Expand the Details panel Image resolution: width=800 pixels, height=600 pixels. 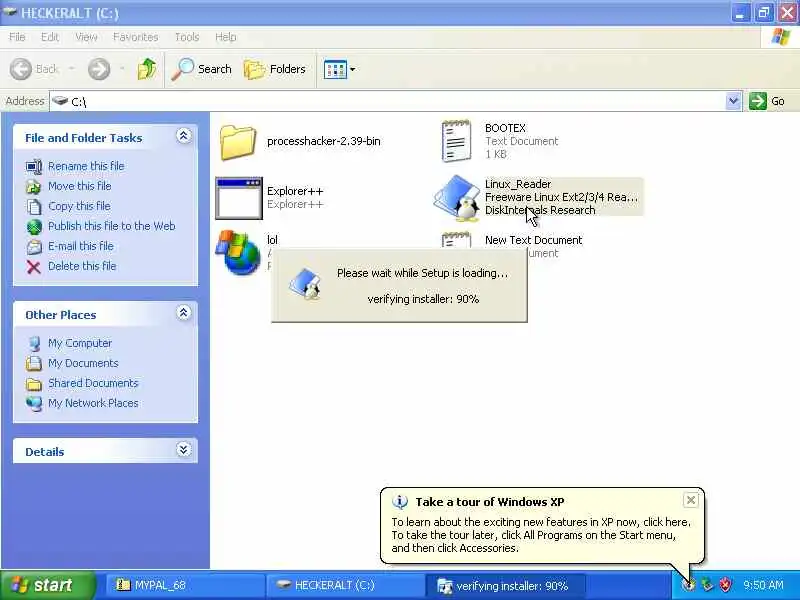[184, 449]
